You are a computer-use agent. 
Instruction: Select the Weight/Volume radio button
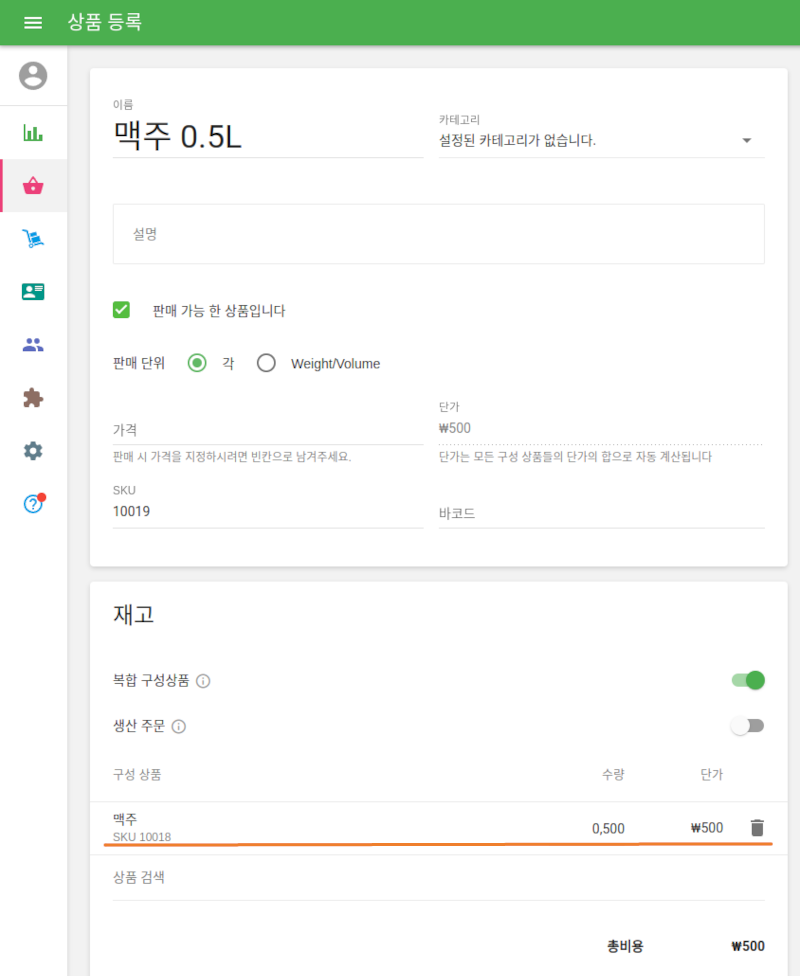click(x=266, y=363)
